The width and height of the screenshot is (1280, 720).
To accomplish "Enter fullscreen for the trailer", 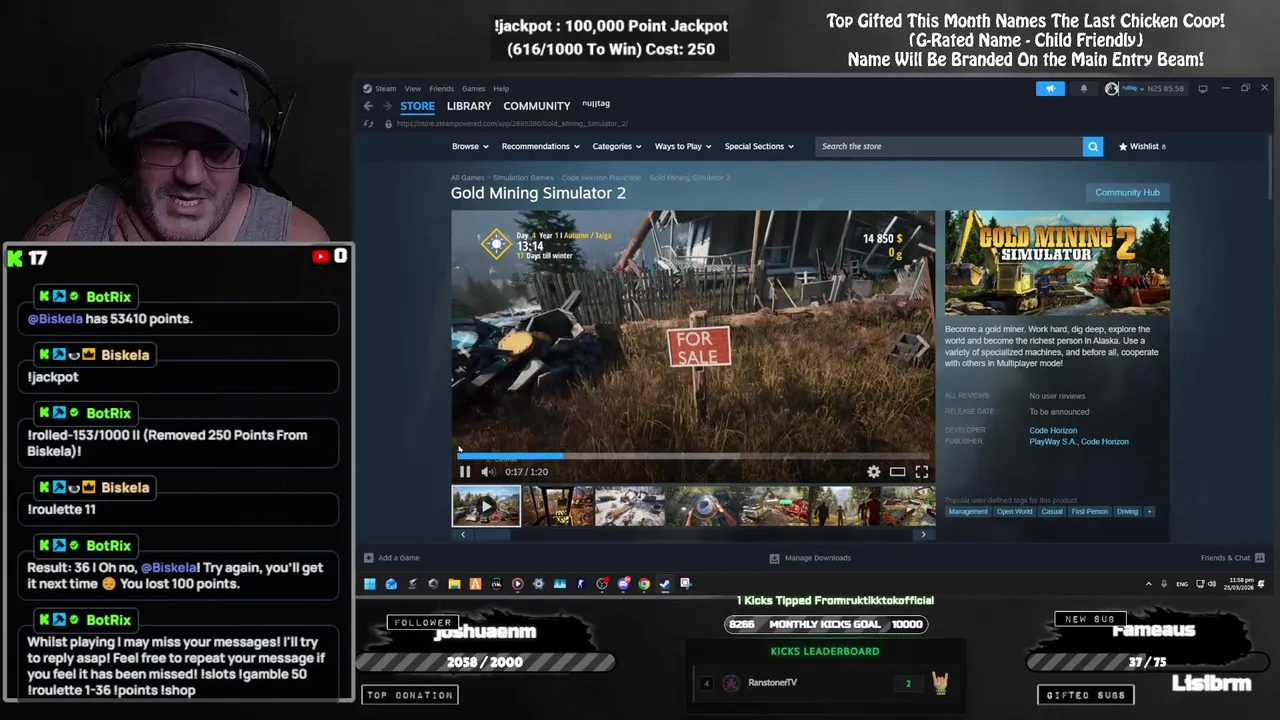I will pyautogui.click(x=922, y=472).
